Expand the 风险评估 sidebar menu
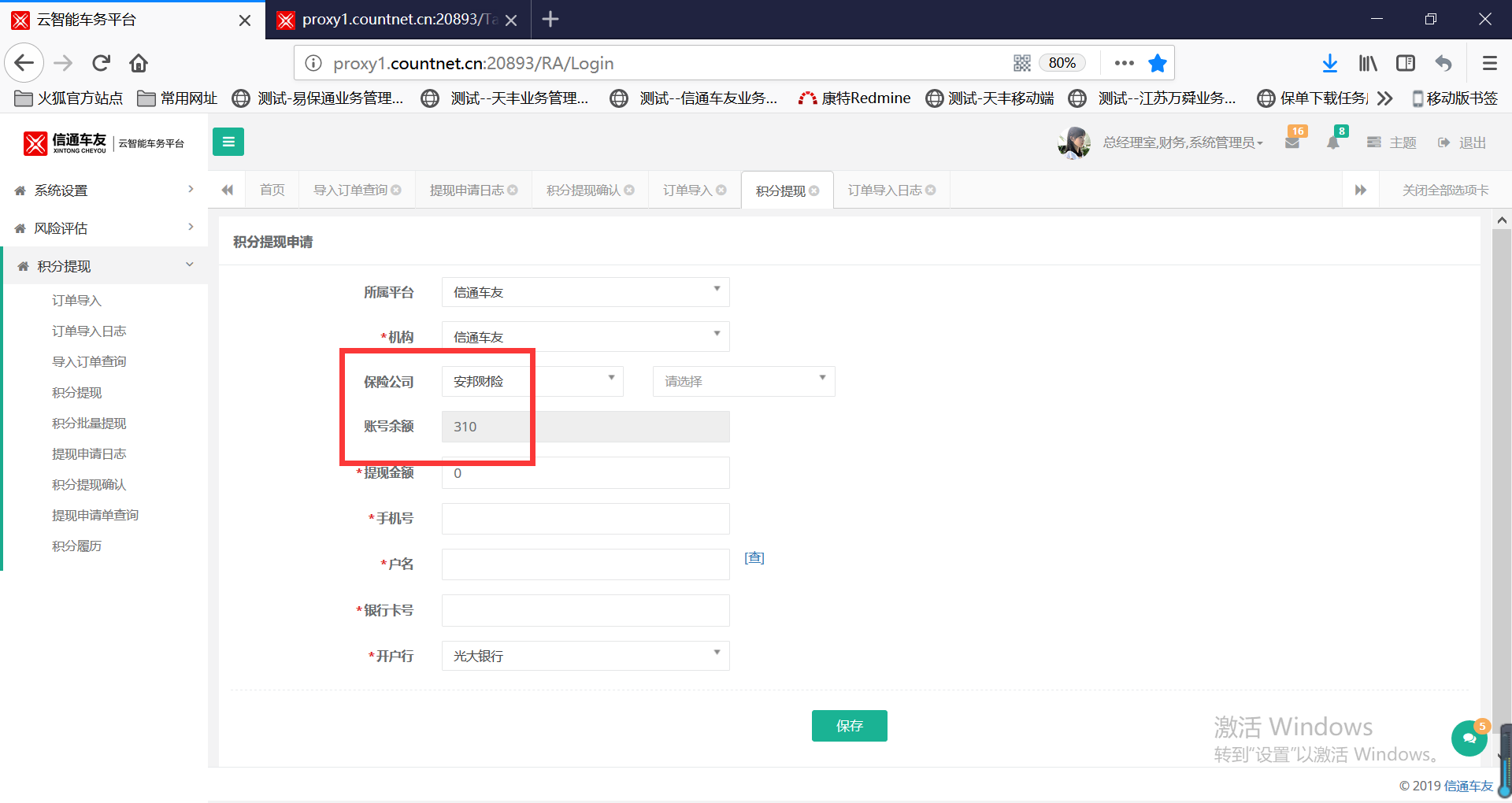1512x803 pixels. [x=104, y=228]
